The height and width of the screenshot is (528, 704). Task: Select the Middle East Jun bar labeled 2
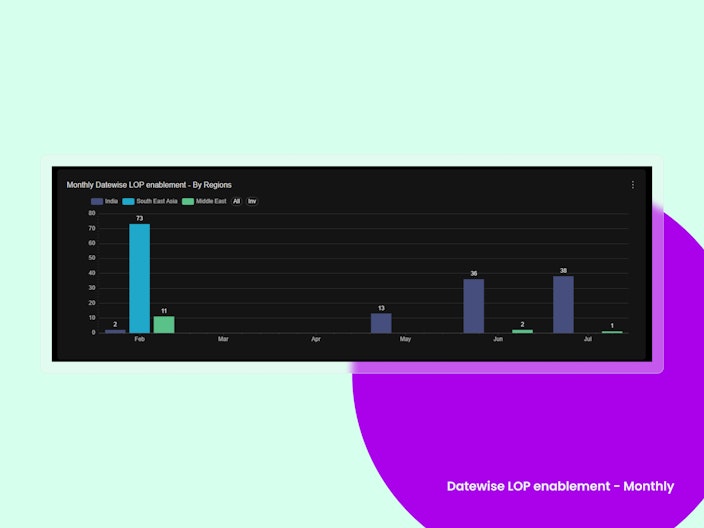pyautogui.click(x=523, y=331)
